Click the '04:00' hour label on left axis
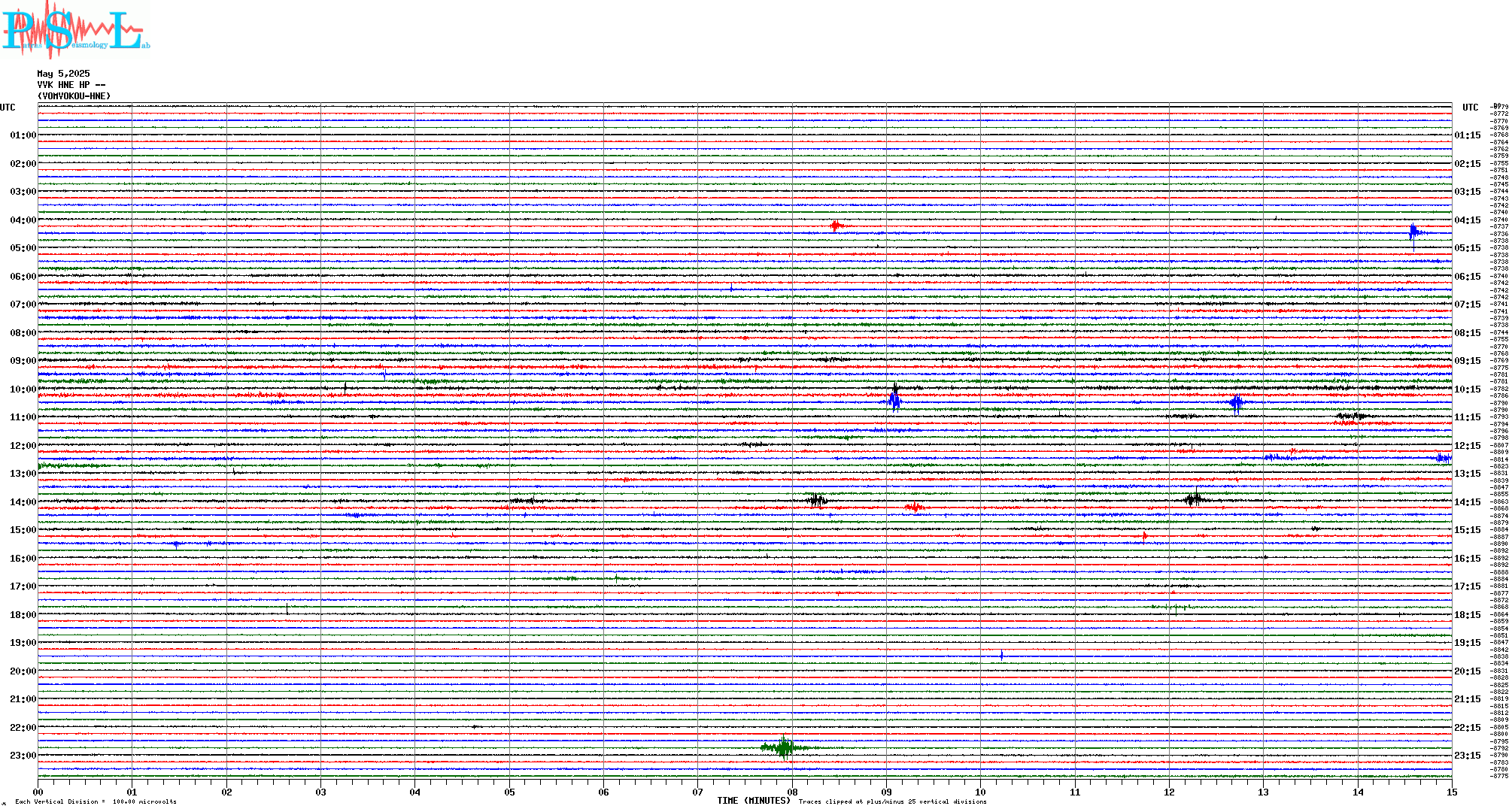 [x=23, y=220]
